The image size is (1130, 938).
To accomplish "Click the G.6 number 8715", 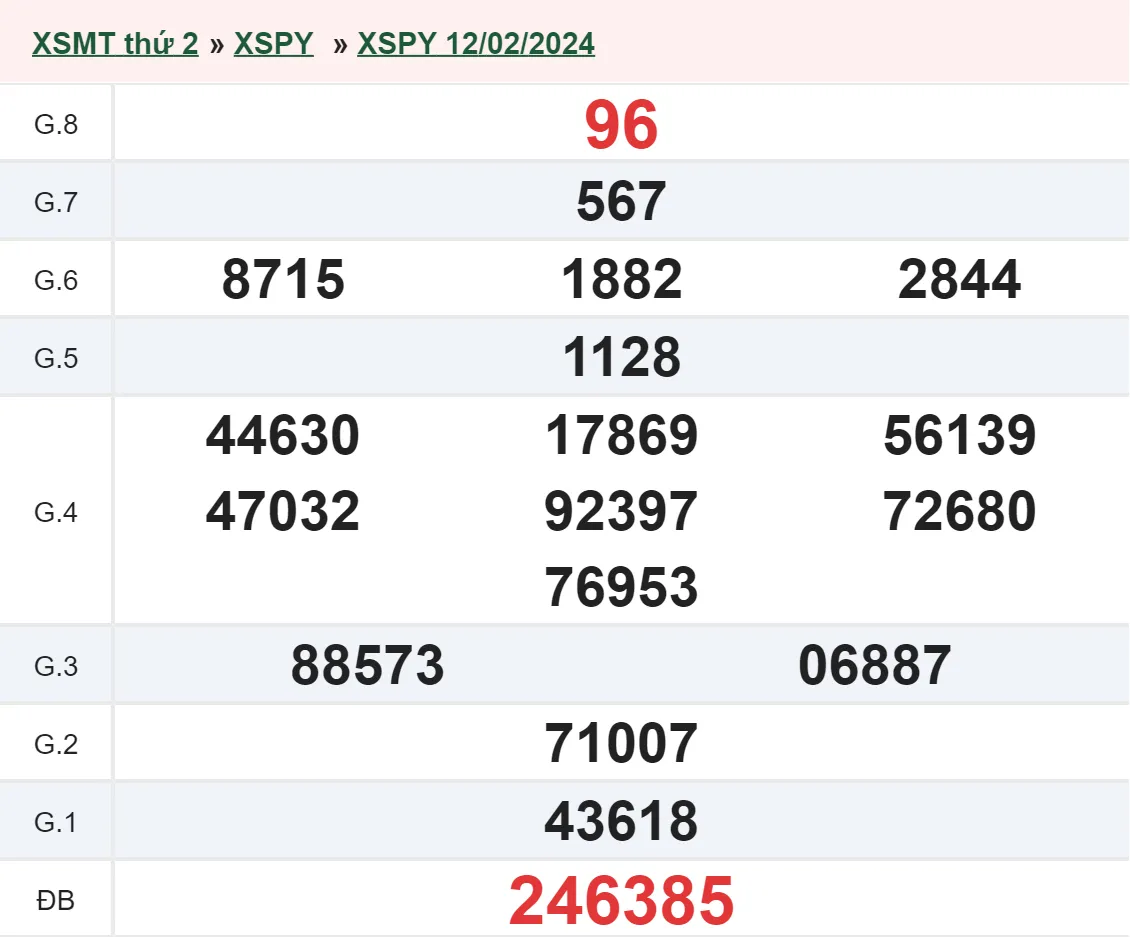I will coord(283,280).
